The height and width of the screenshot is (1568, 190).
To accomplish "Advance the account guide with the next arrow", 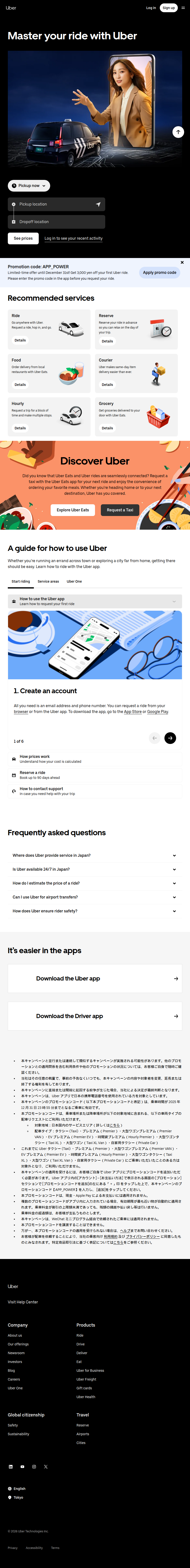I will (x=171, y=738).
